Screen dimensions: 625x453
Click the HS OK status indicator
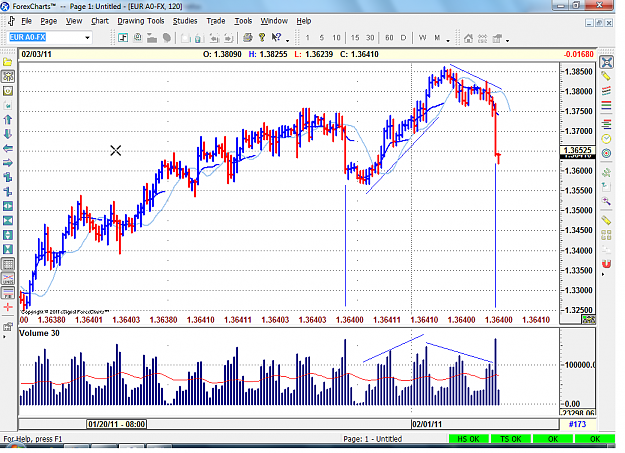468,439
